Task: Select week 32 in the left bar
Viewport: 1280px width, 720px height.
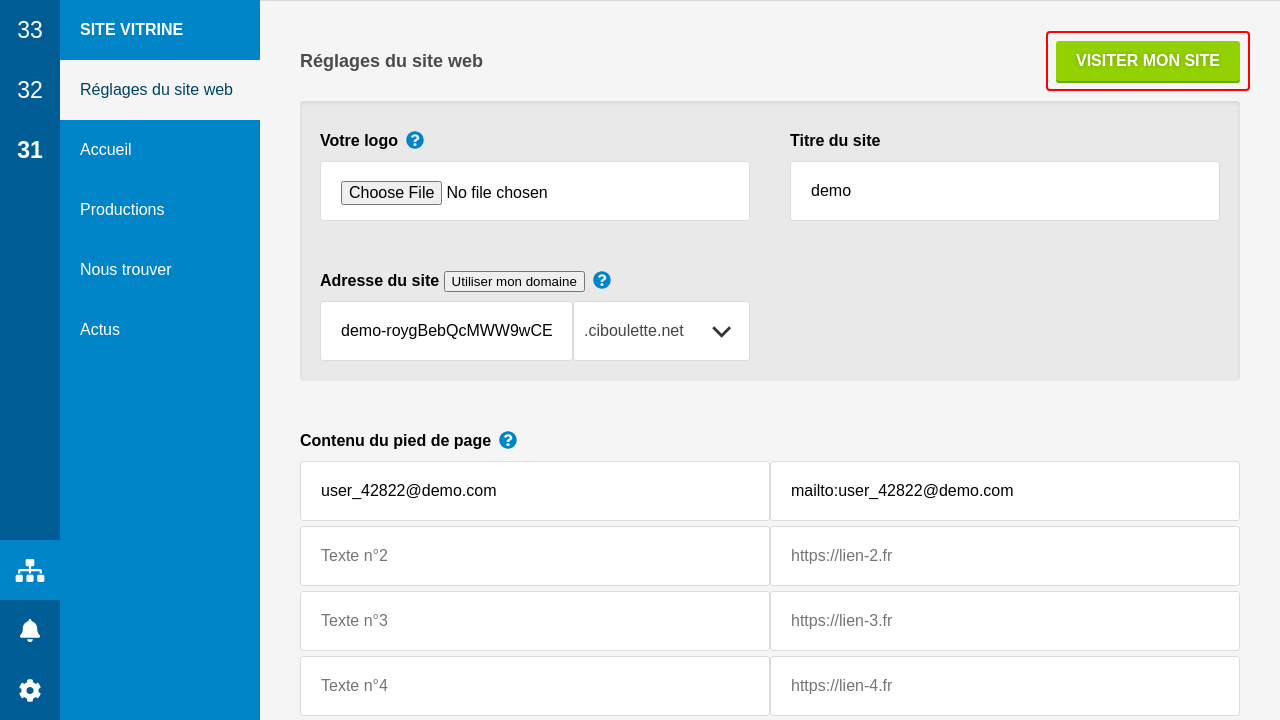Action: (30, 90)
